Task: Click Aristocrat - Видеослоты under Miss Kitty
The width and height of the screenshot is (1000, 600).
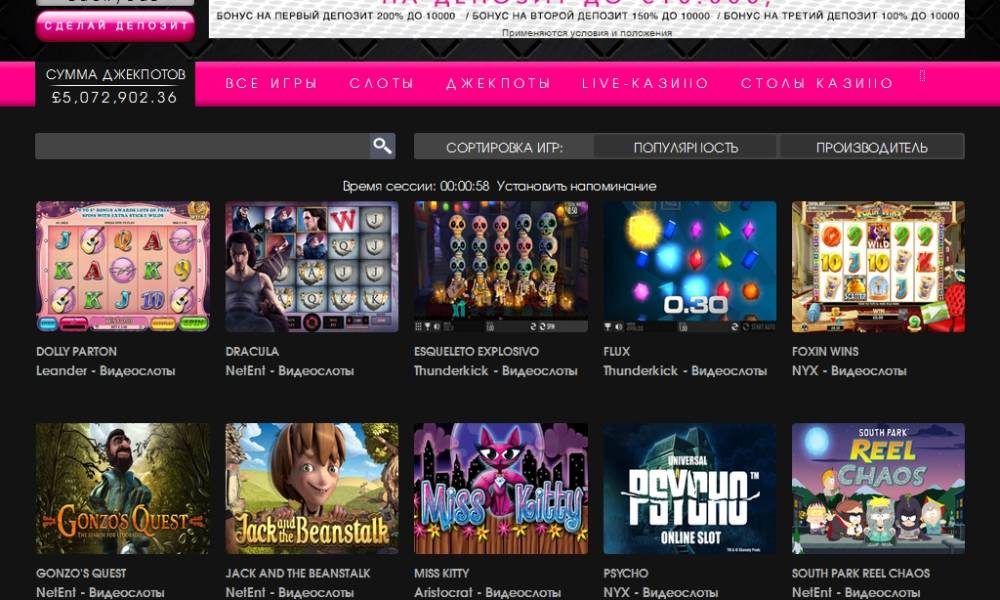Action: coord(487,592)
